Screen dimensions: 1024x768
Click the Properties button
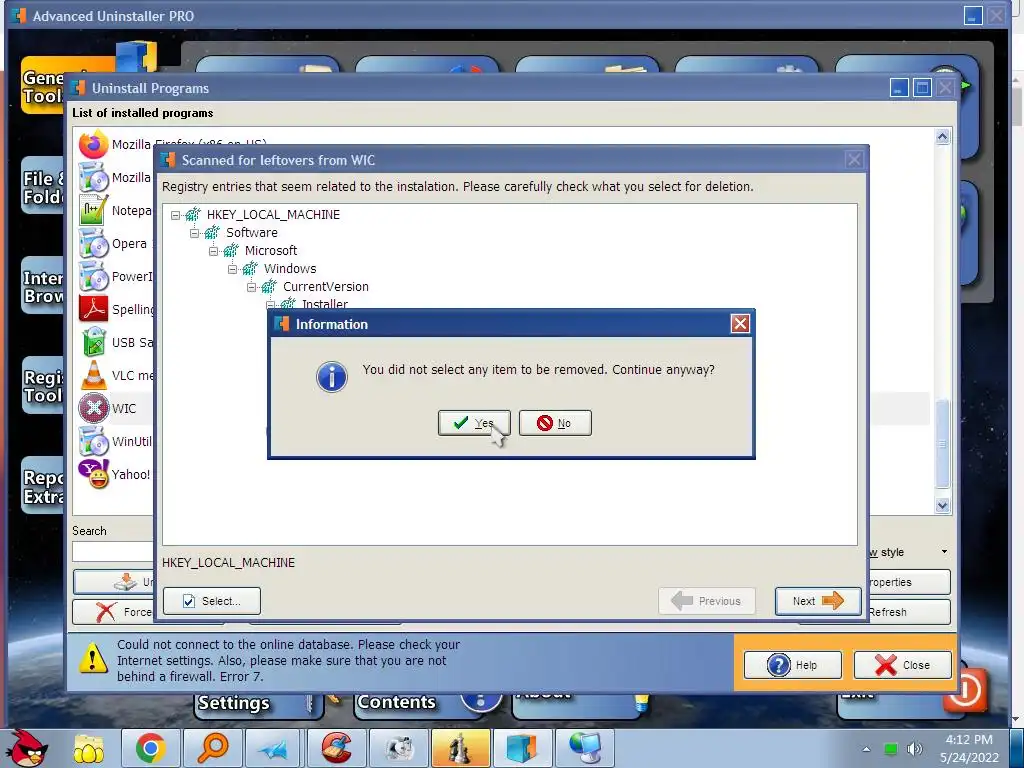pyautogui.click(x=908, y=582)
